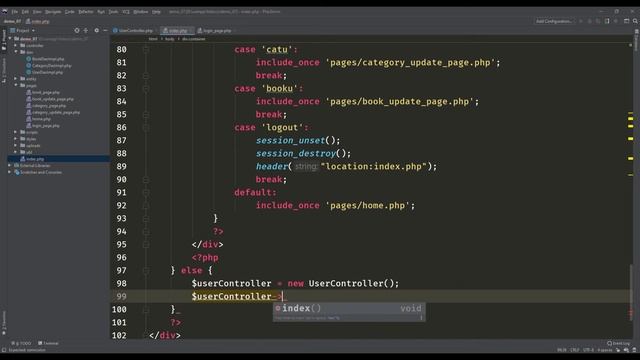
Task: Click the Add Configuration button
Action: 554,21
